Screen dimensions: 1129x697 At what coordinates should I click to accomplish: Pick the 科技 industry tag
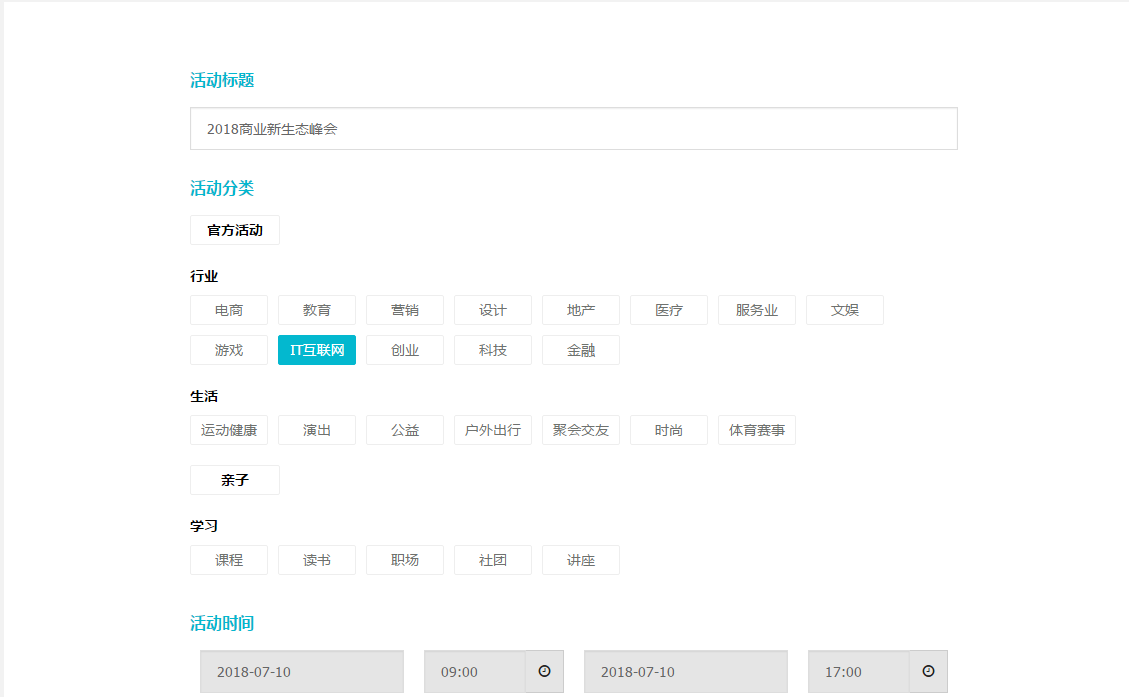tap(492, 350)
